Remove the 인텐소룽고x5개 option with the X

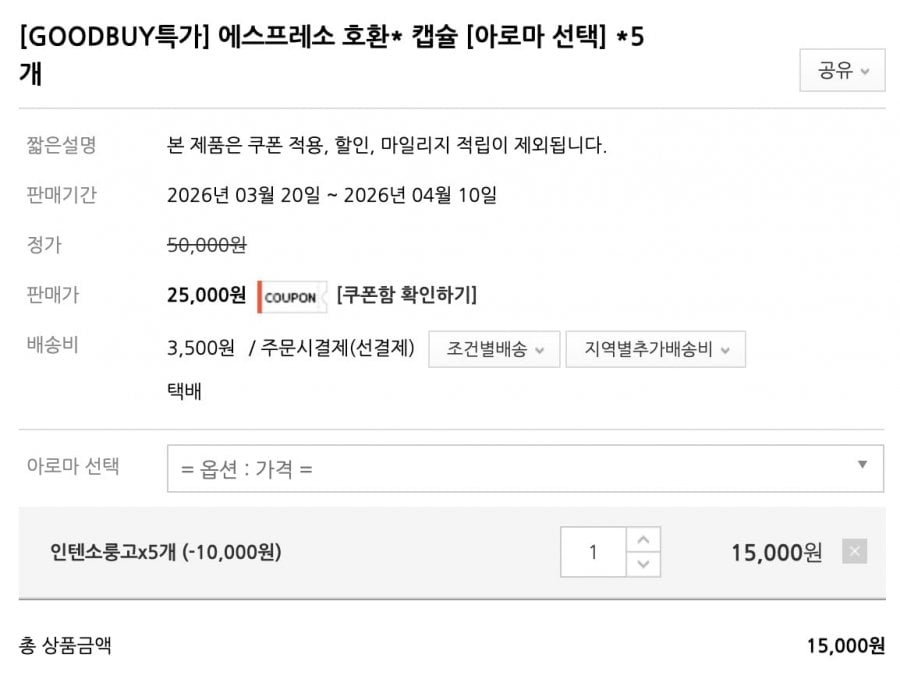point(854,552)
